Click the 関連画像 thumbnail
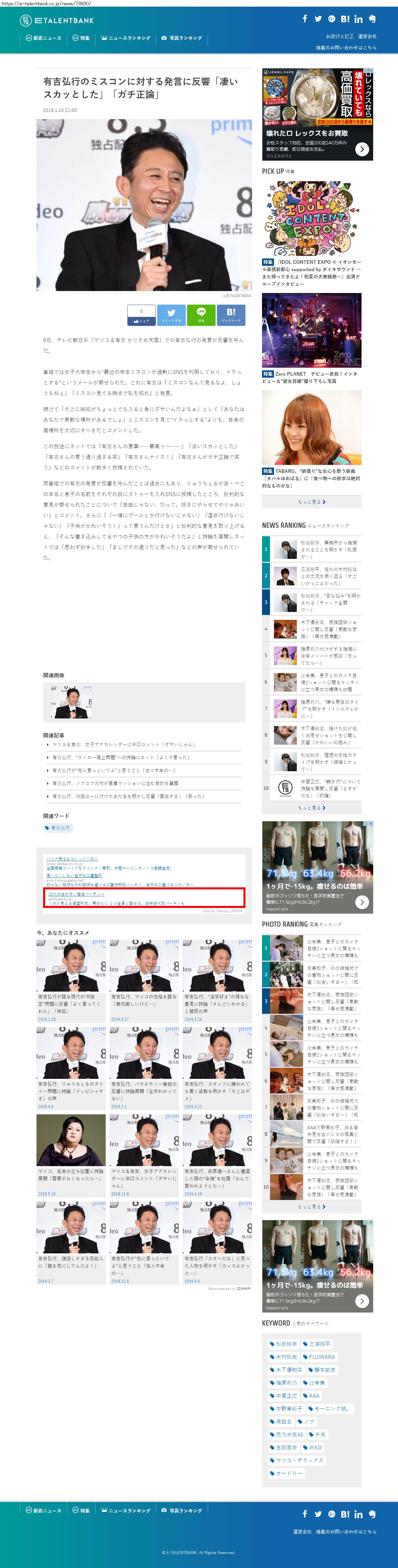This screenshot has height=1568, width=398. point(71,702)
